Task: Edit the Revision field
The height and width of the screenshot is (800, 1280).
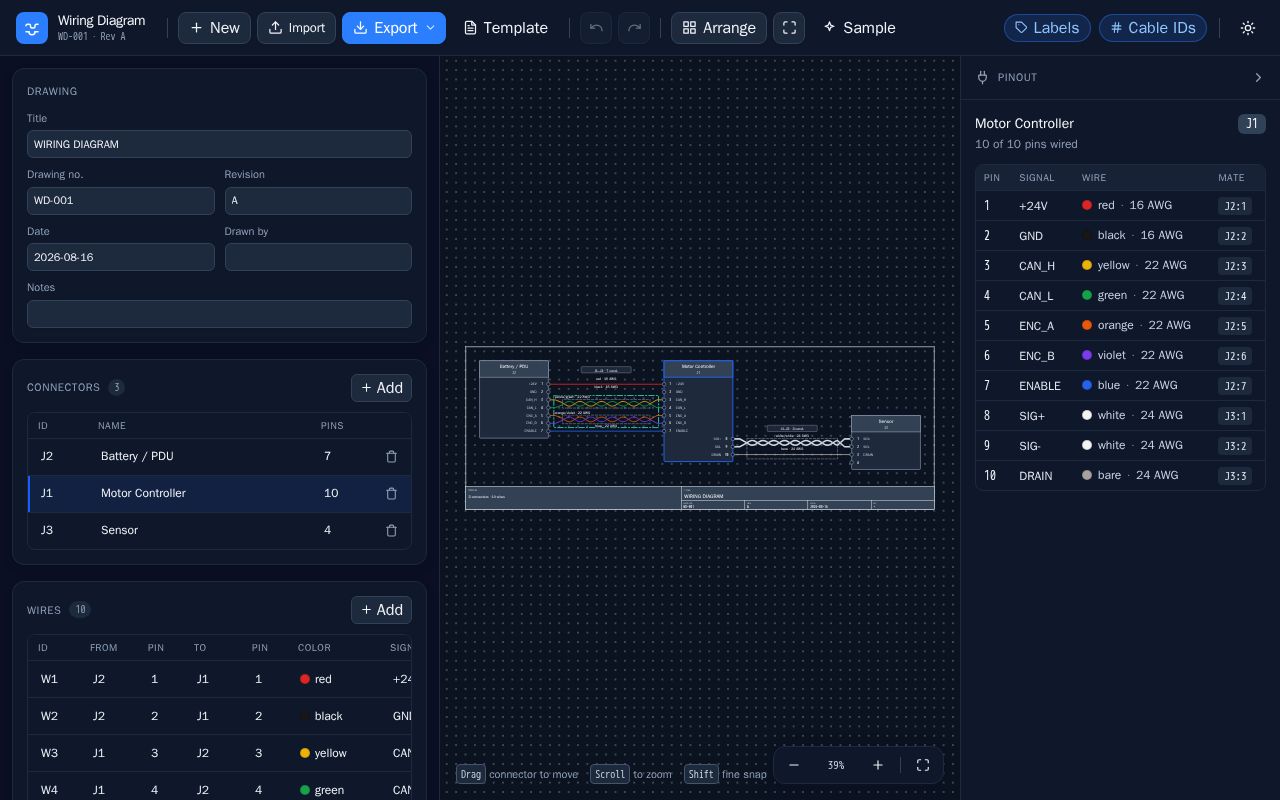Action: click(x=318, y=201)
